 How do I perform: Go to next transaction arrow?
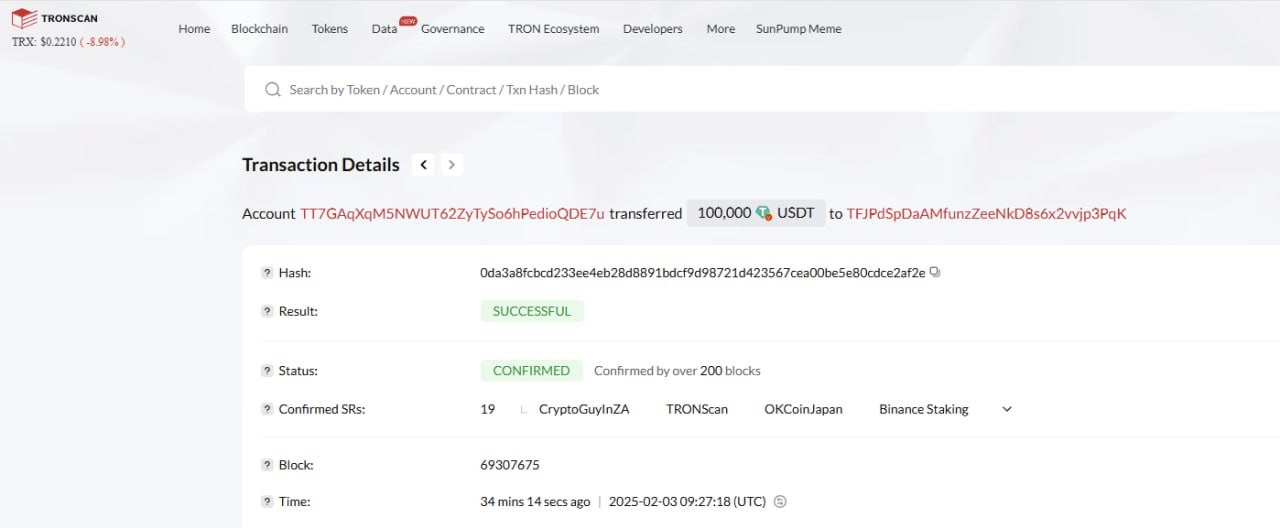(x=451, y=165)
